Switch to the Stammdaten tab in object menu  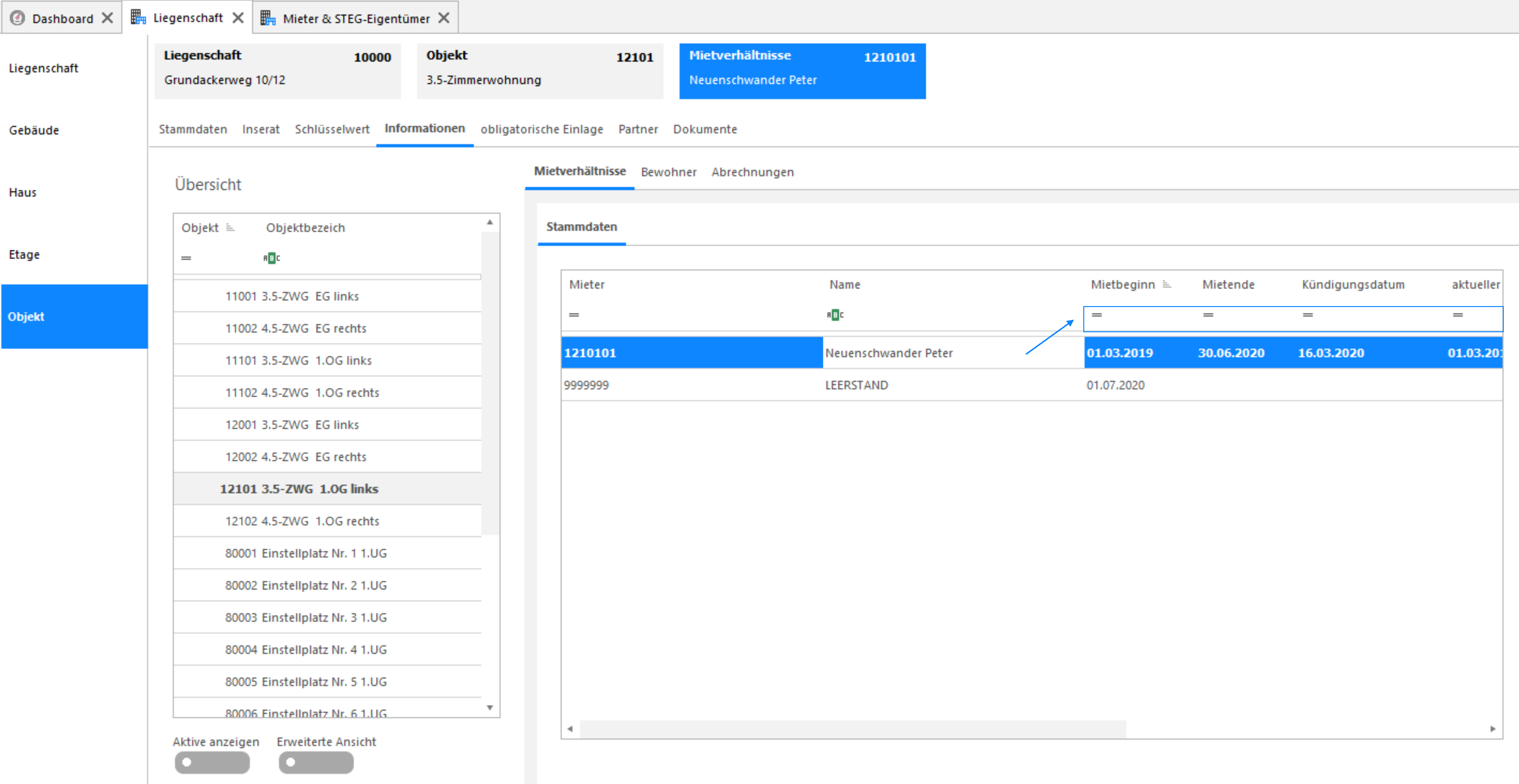[193, 129]
